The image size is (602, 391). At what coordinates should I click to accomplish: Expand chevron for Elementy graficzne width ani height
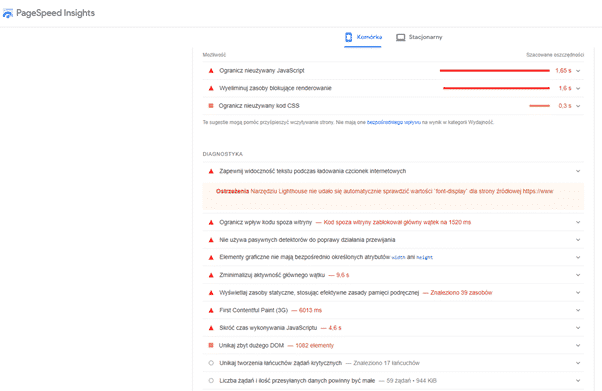[x=578, y=258]
